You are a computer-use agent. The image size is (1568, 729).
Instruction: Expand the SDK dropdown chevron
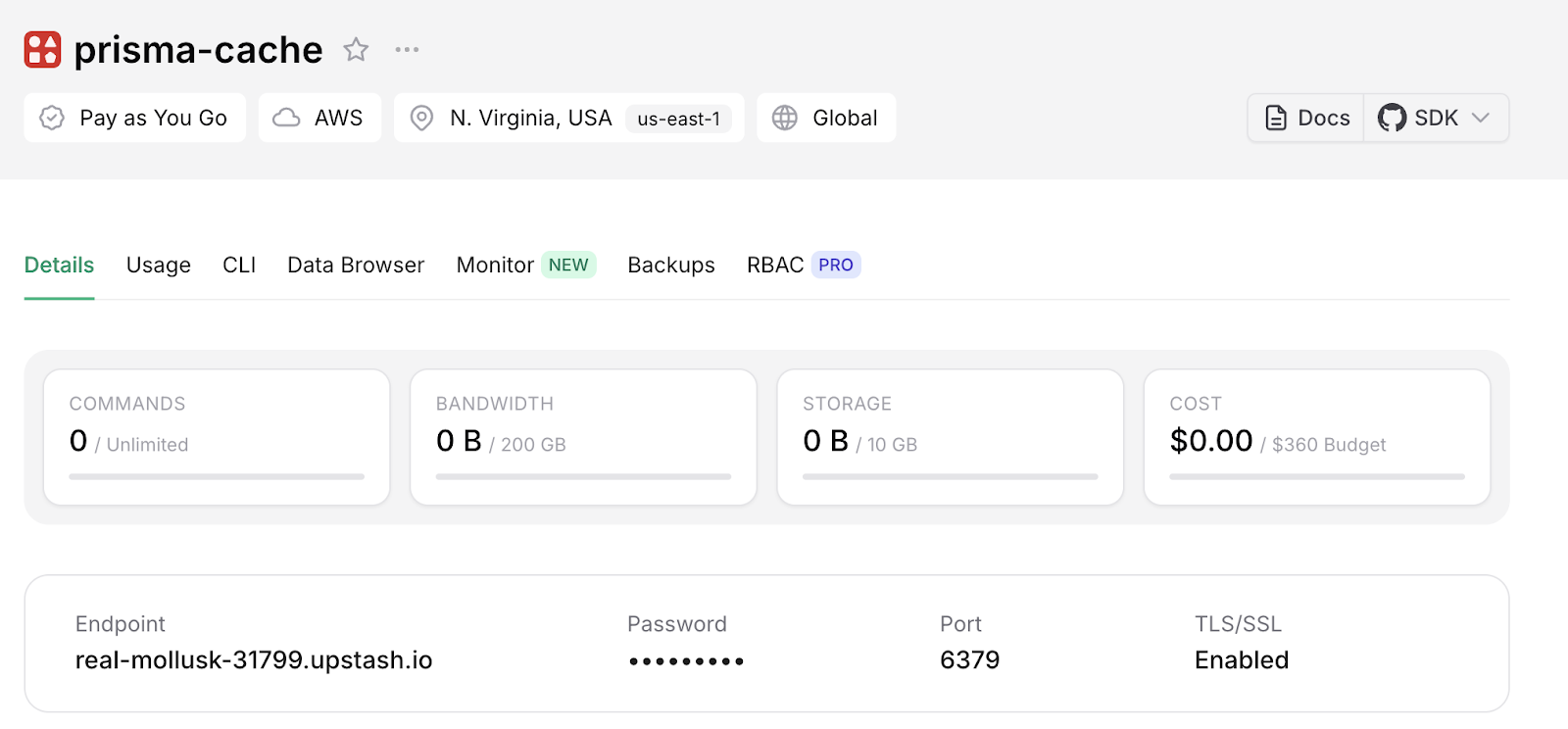pos(1481,118)
